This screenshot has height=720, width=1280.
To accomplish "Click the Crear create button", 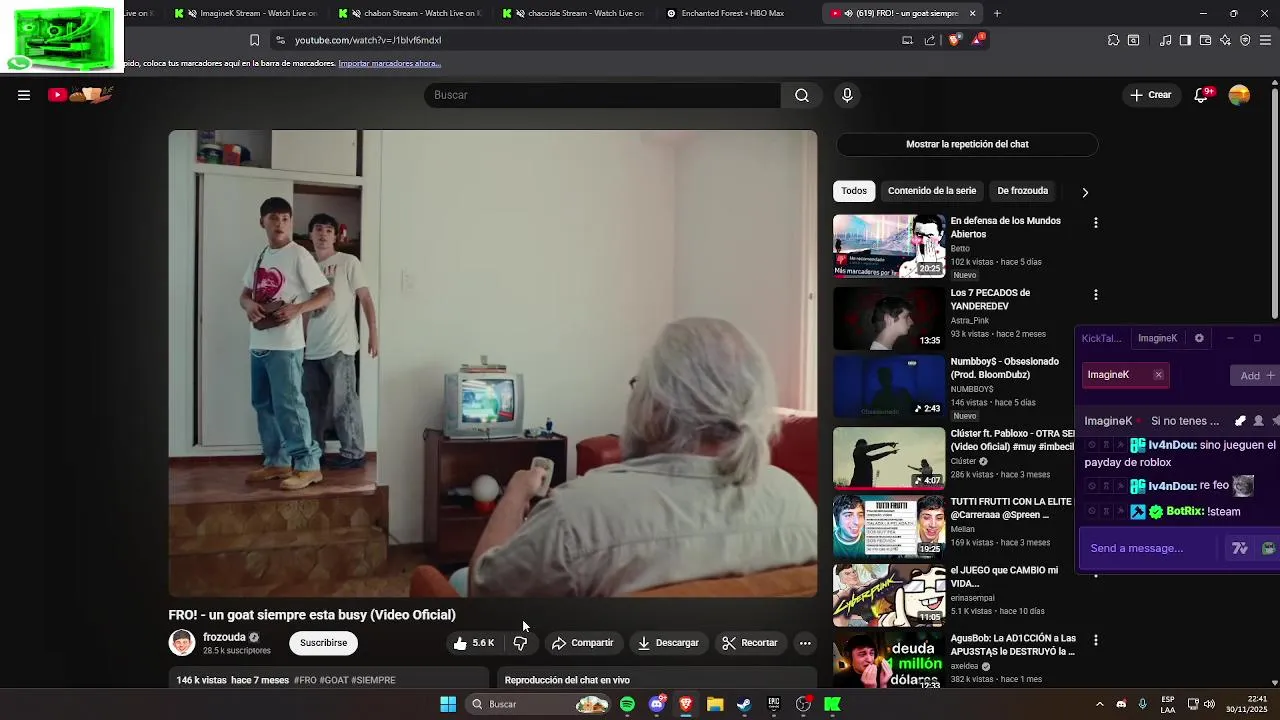I will pos(1150,95).
